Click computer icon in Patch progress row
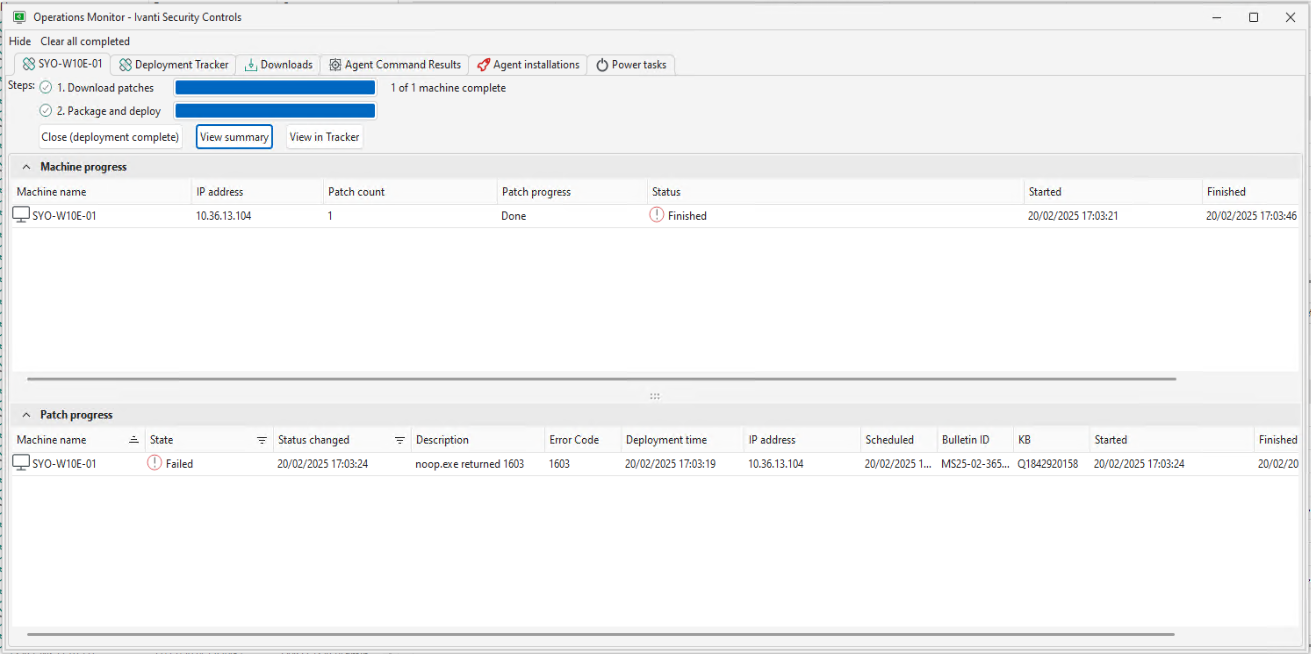 click(x=21, y=463)
